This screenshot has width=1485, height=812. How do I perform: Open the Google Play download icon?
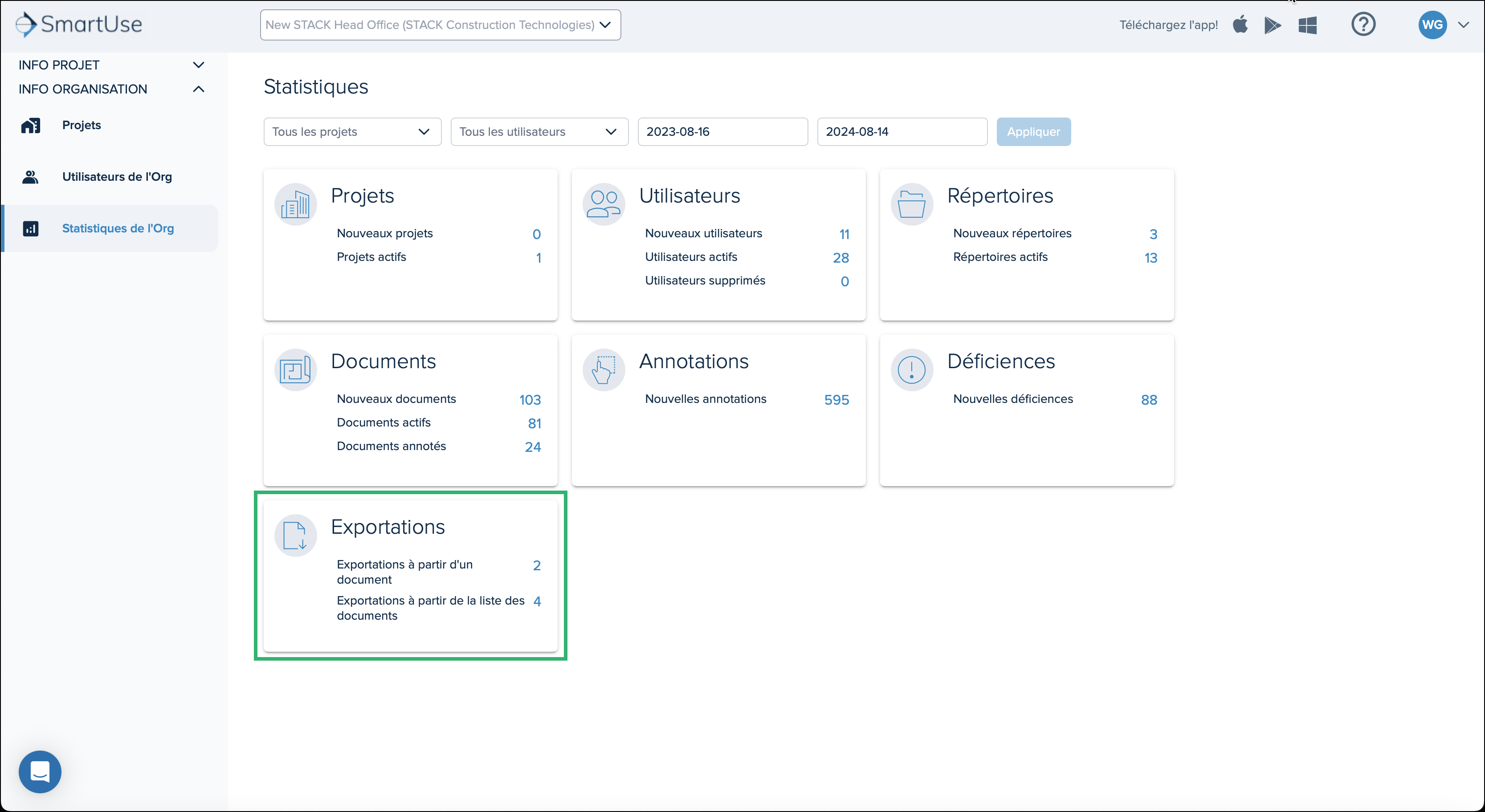point(1272,25)
